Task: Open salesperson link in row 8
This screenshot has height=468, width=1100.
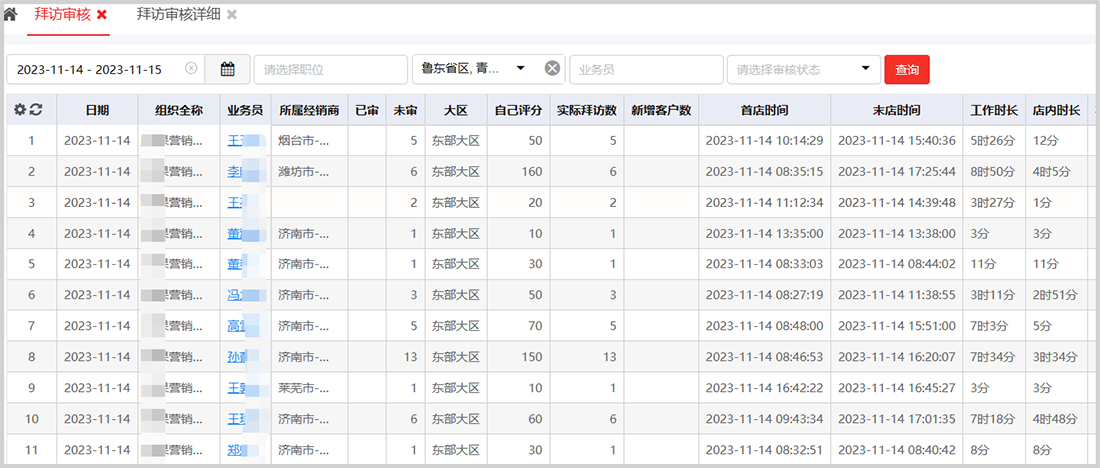Action: pos(237,357)
